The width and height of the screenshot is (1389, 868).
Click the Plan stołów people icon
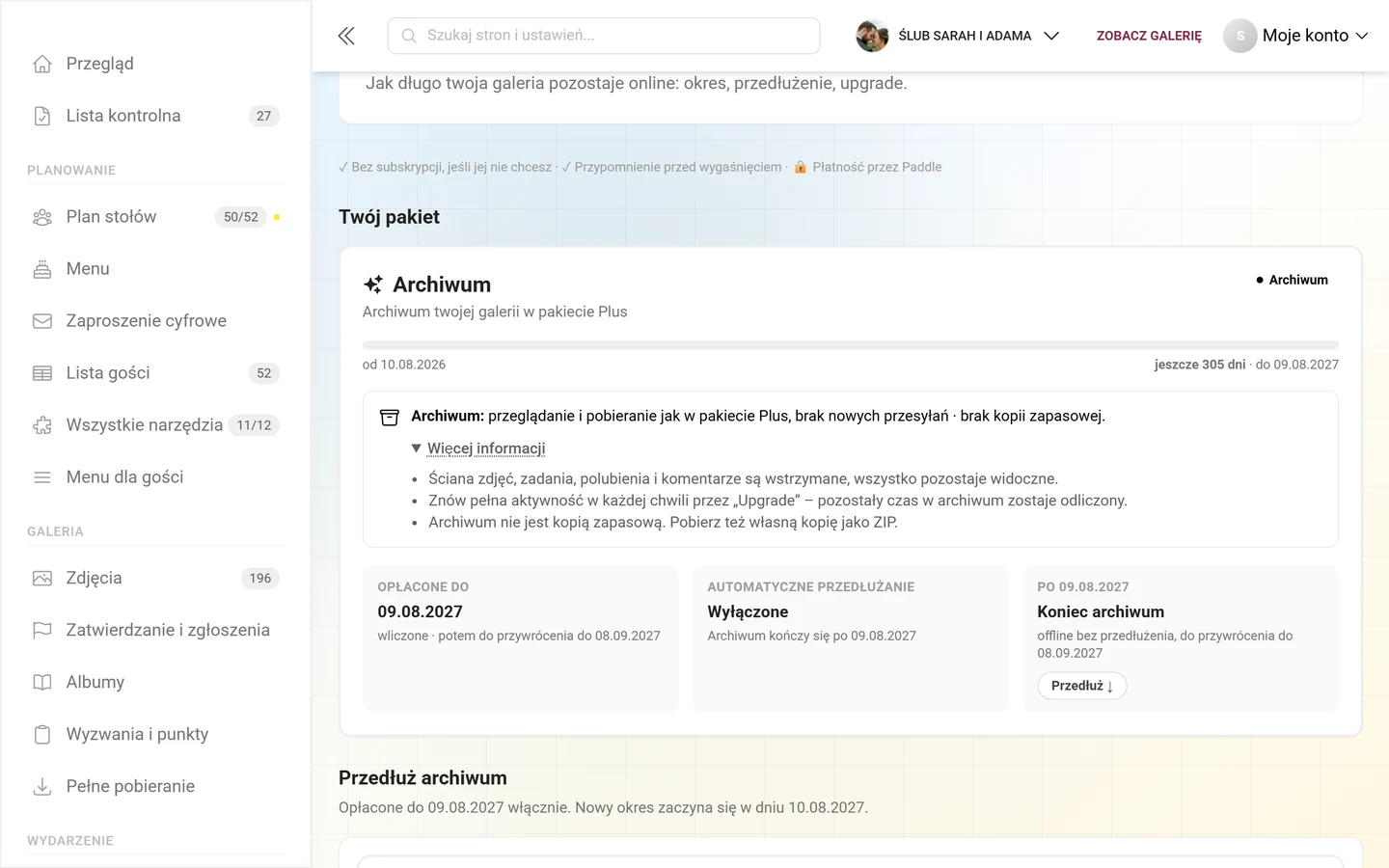pyautogui.click(x=42, y=217)
